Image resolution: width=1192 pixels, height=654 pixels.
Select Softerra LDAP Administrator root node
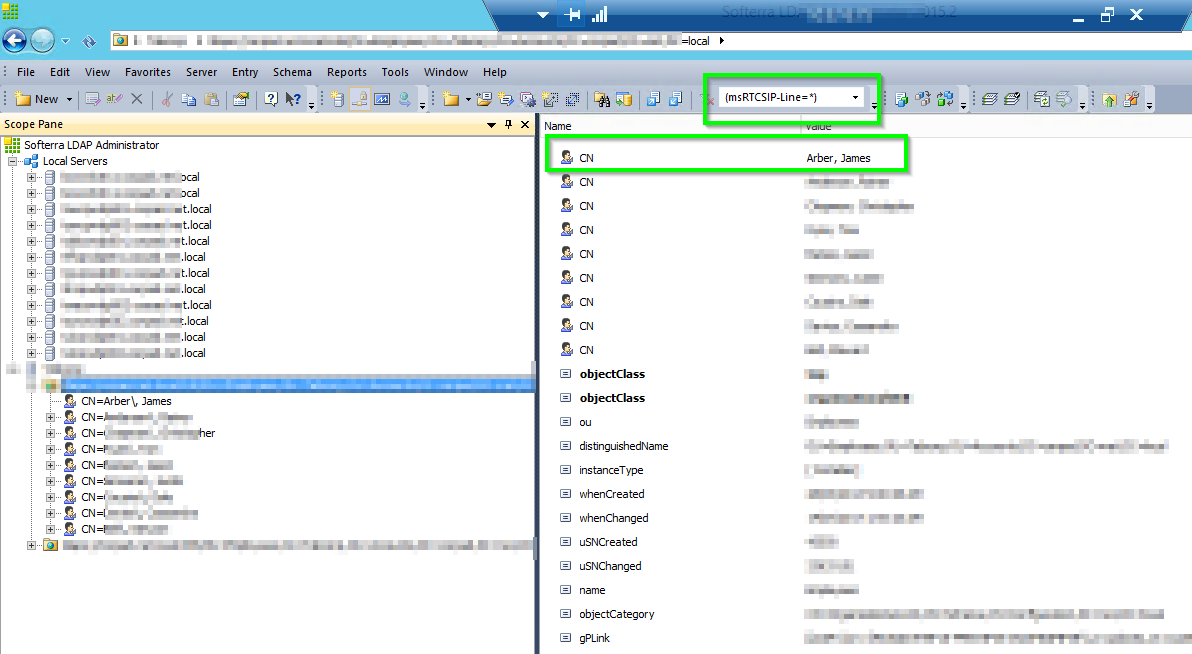(91, 144)
